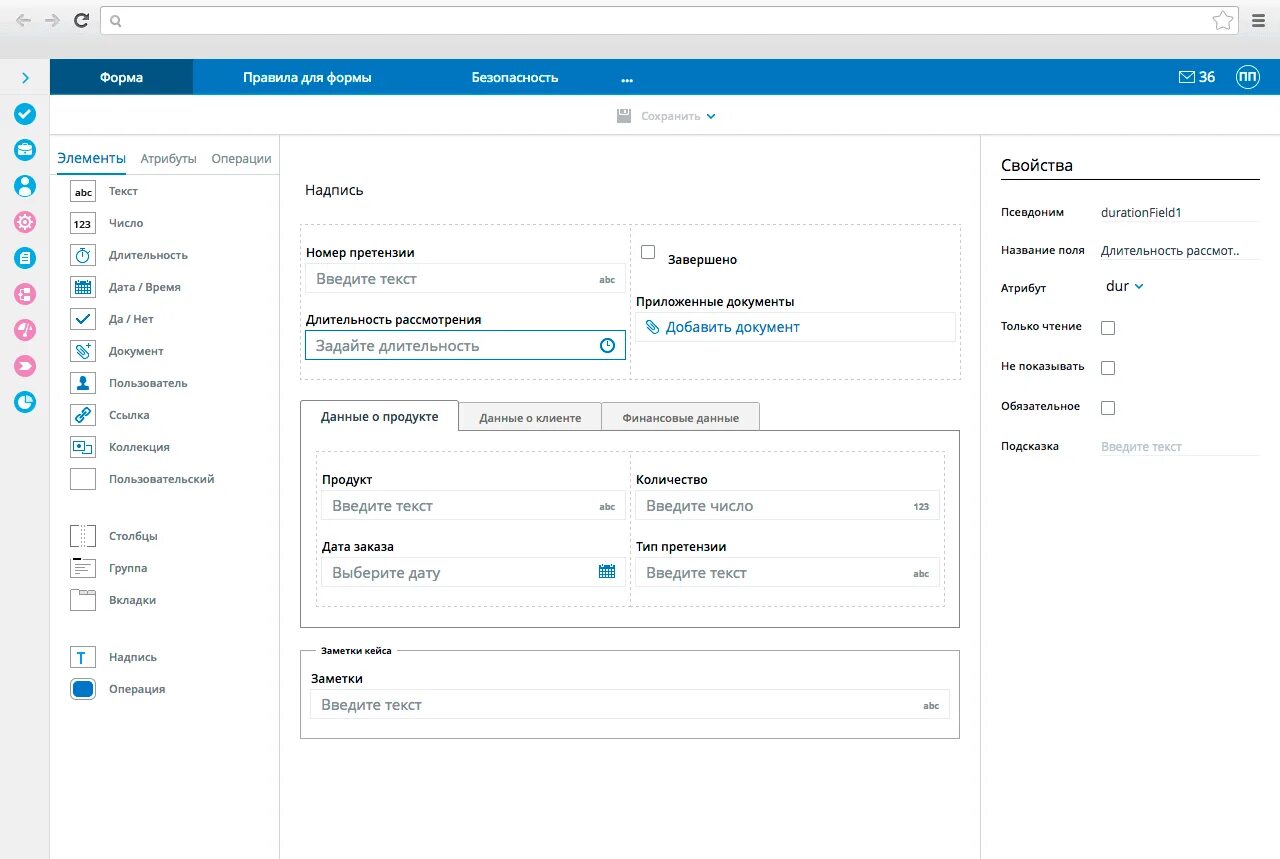Click the browser address bar
Viewport: 1280px width, 859px height.
click(x=669, y=20)
